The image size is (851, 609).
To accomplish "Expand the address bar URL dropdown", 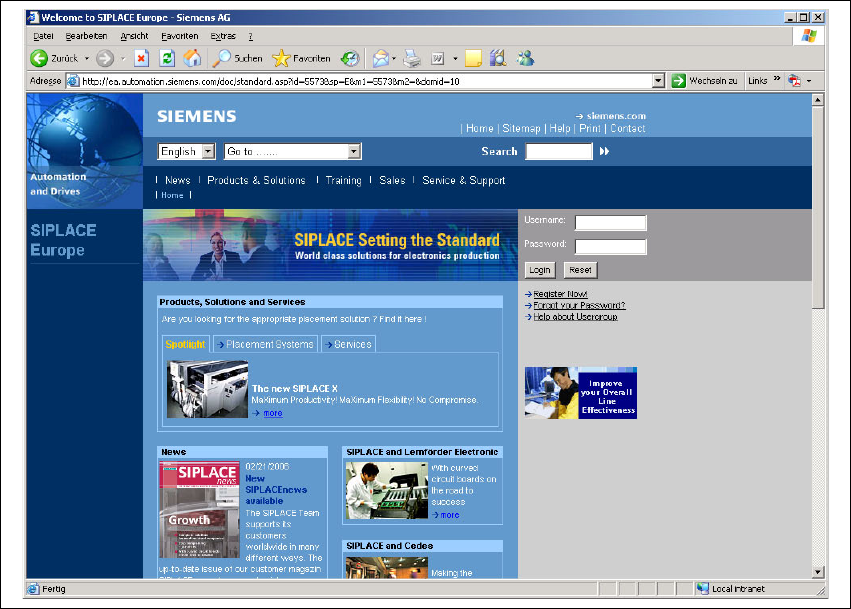I will (x=658, y=81).
